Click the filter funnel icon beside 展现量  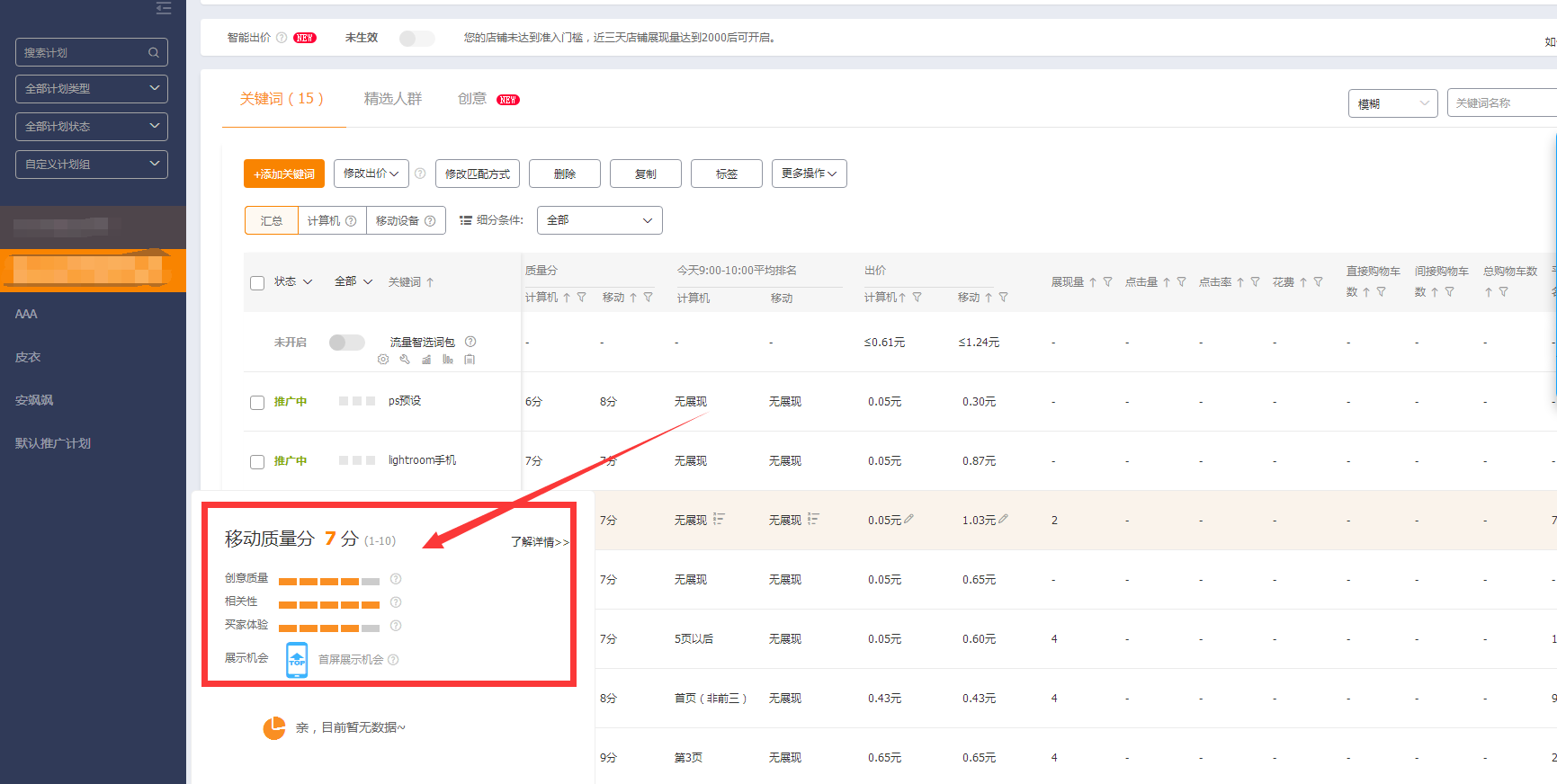pyautogui.click(x=1107, y=282)
